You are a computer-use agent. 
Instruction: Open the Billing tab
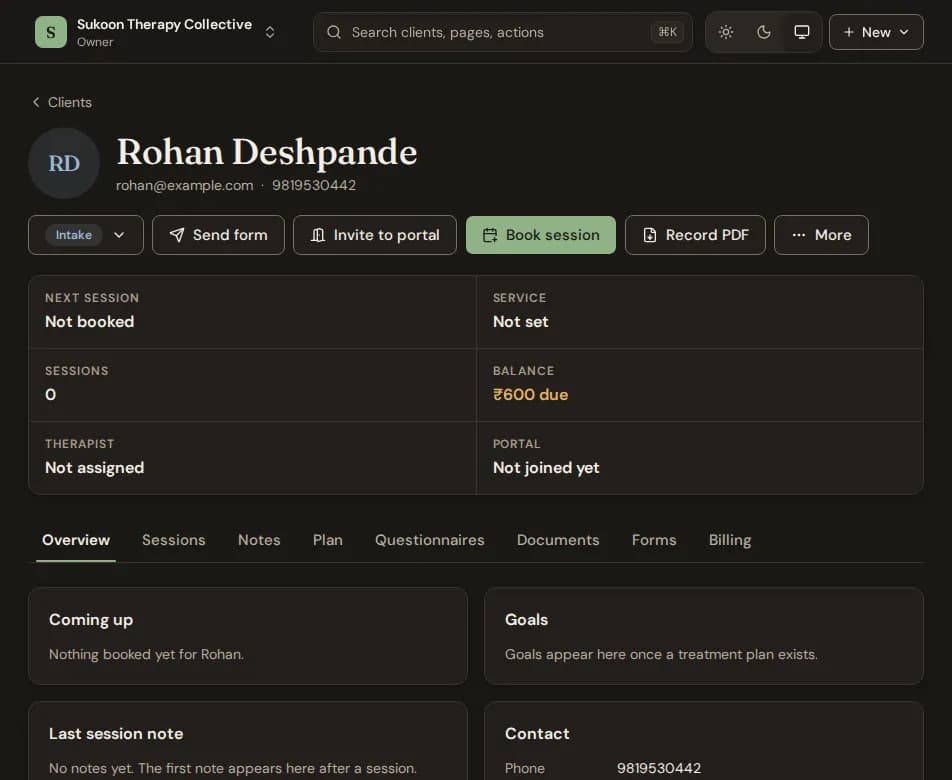pos(730,540)
